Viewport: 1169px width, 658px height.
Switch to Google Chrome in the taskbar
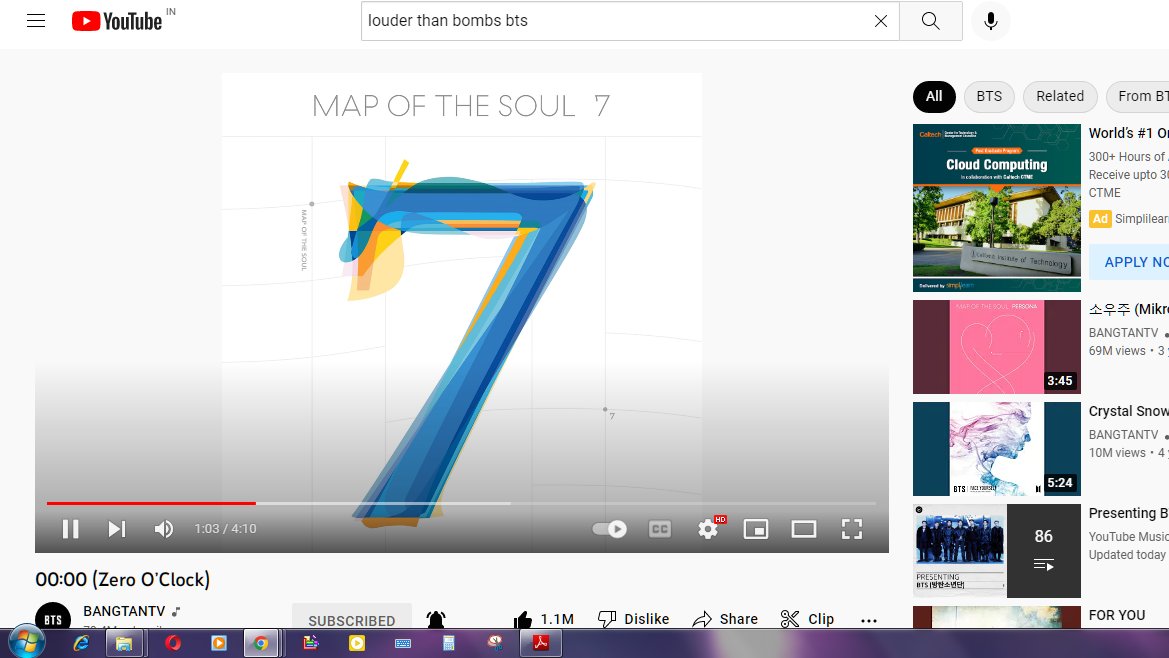261,643
